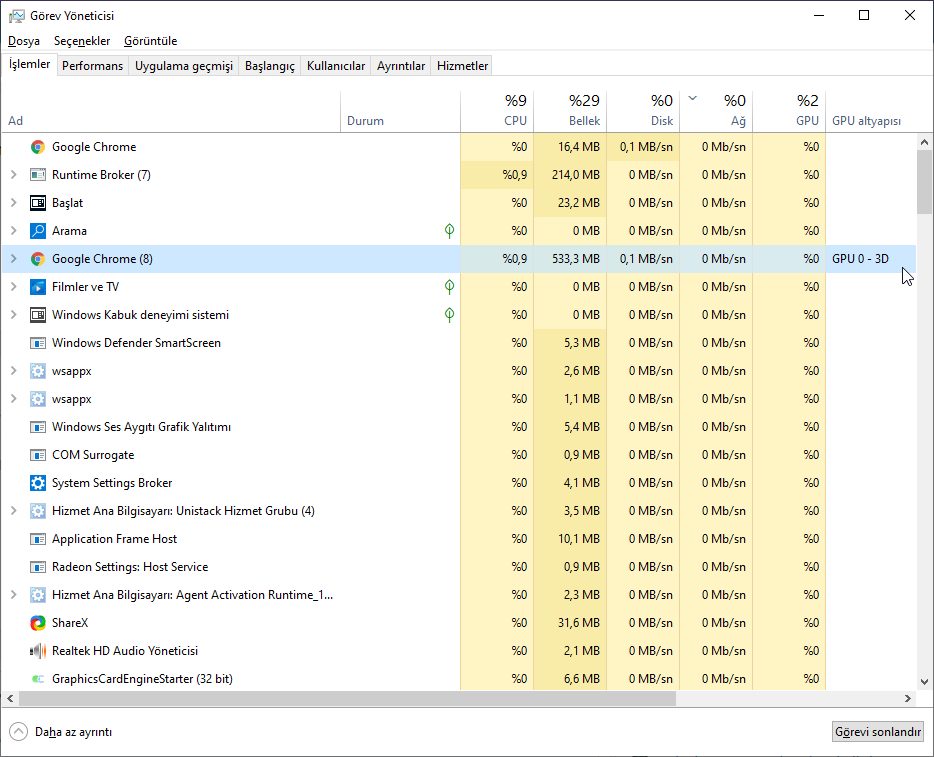Click Unistack Hizmet Grubu (4) icon

click(x=38, y=511)
